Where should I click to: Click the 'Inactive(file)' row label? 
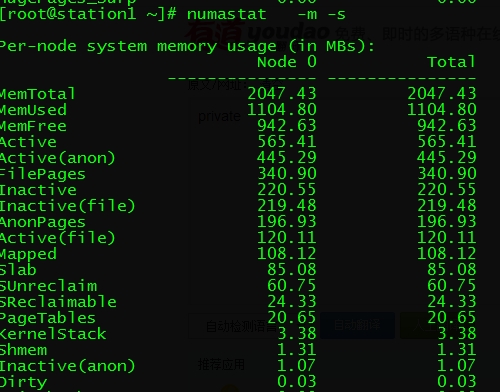coord(67,206)
